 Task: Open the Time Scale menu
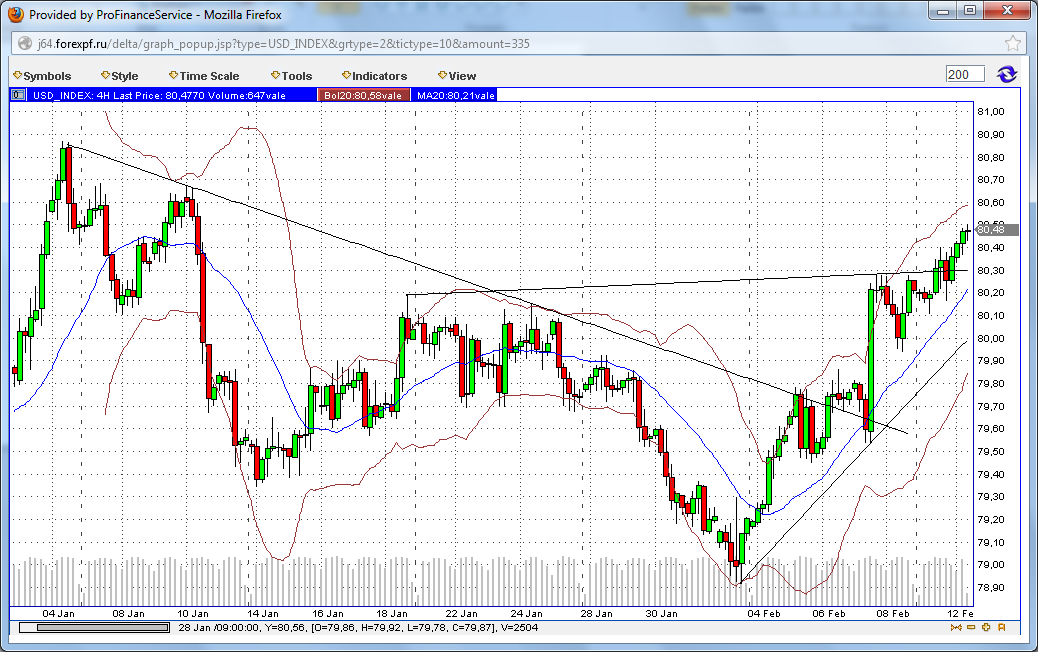(204, 76)
